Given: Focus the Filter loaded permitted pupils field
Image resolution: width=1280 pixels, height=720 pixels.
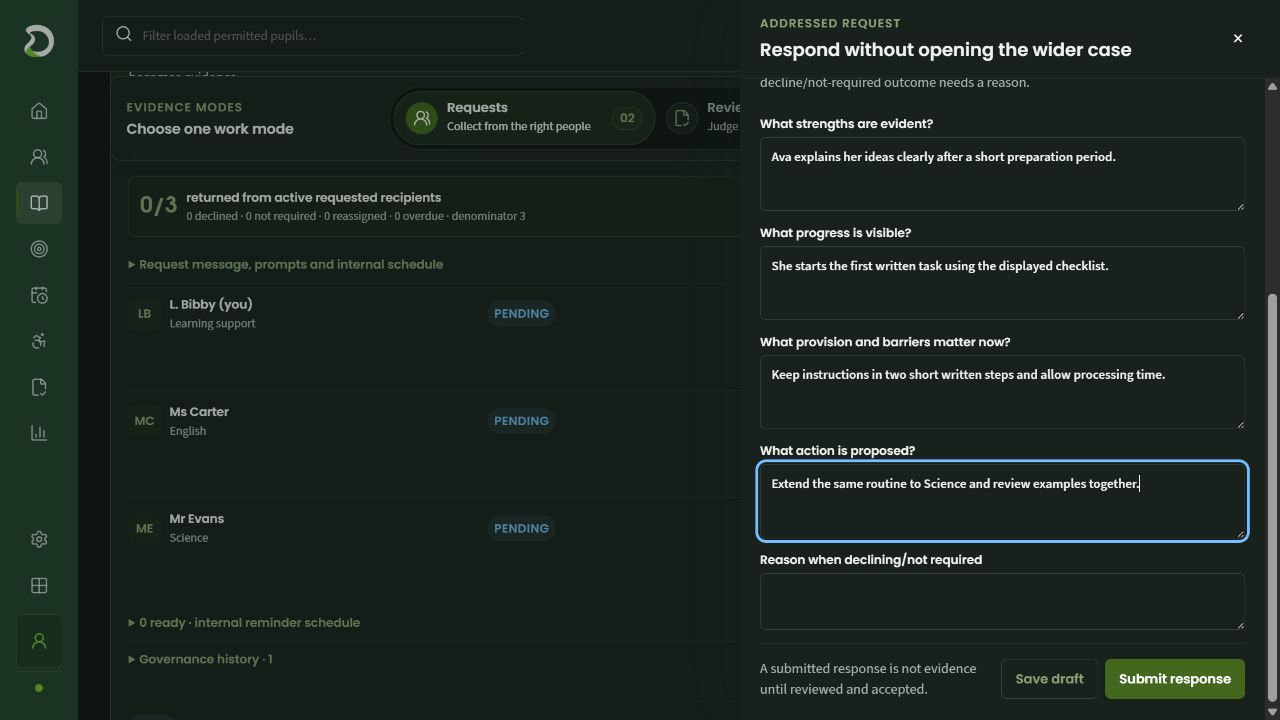Looking at the screenshot, I should 312,35.
